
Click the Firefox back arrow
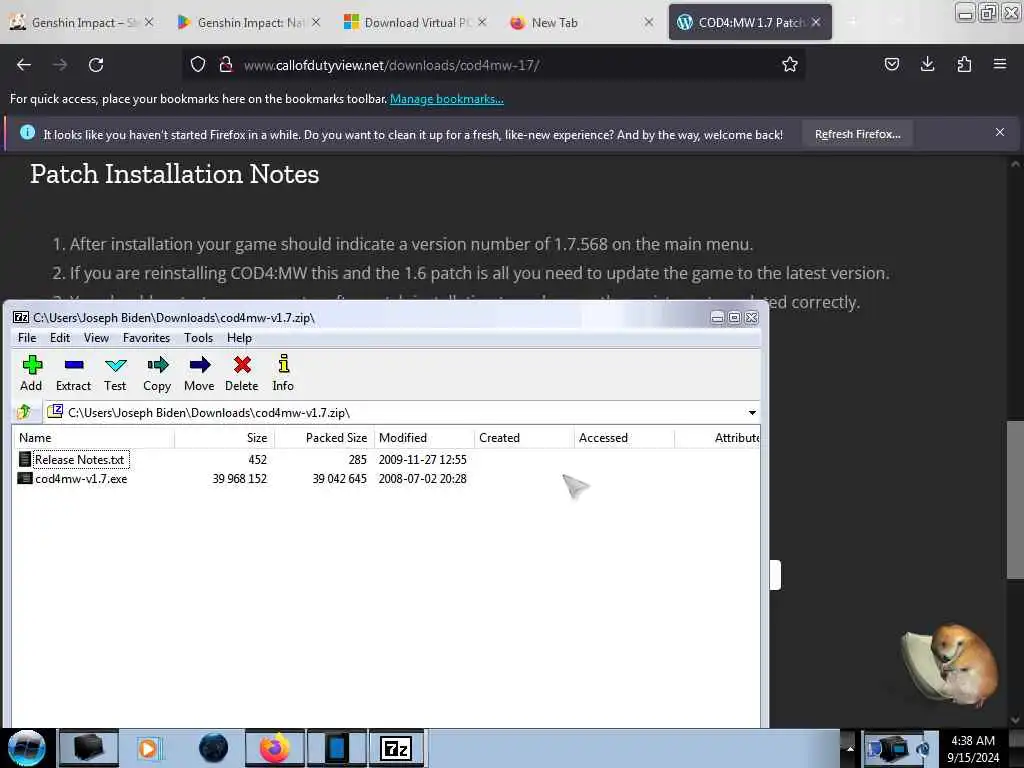[24, 65]
